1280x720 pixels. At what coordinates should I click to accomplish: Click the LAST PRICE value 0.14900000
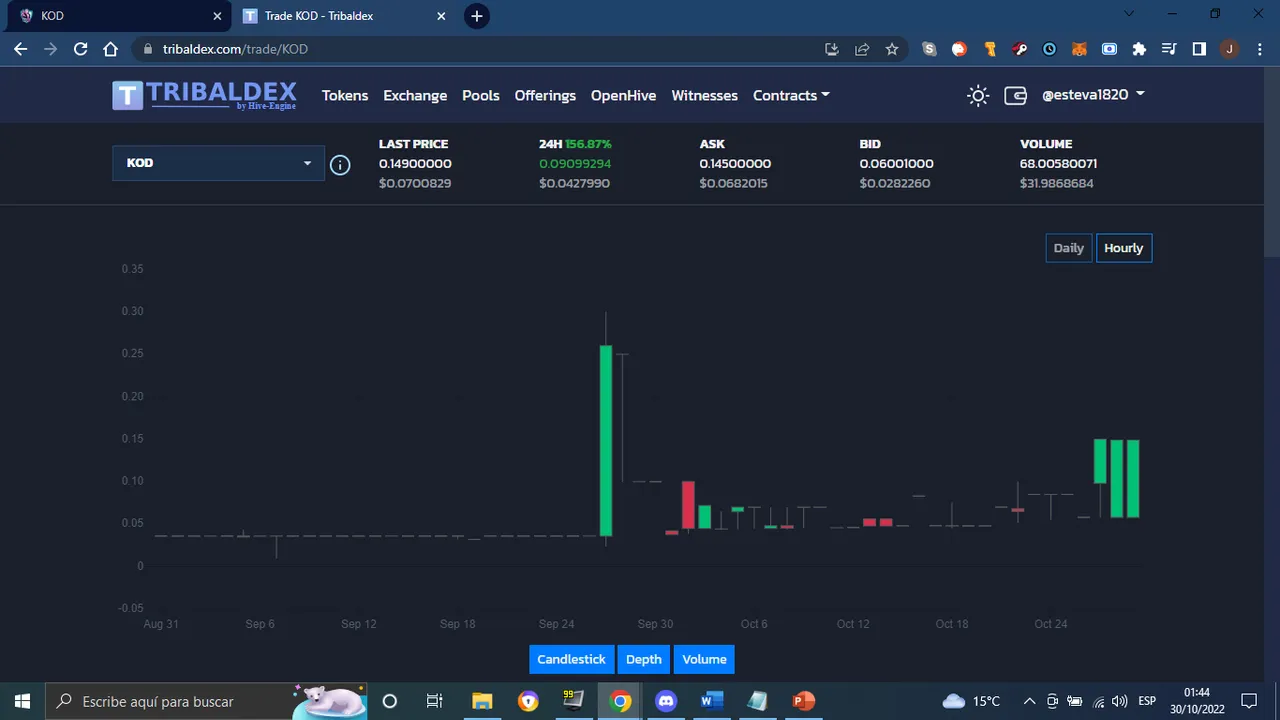coord(415,164)
